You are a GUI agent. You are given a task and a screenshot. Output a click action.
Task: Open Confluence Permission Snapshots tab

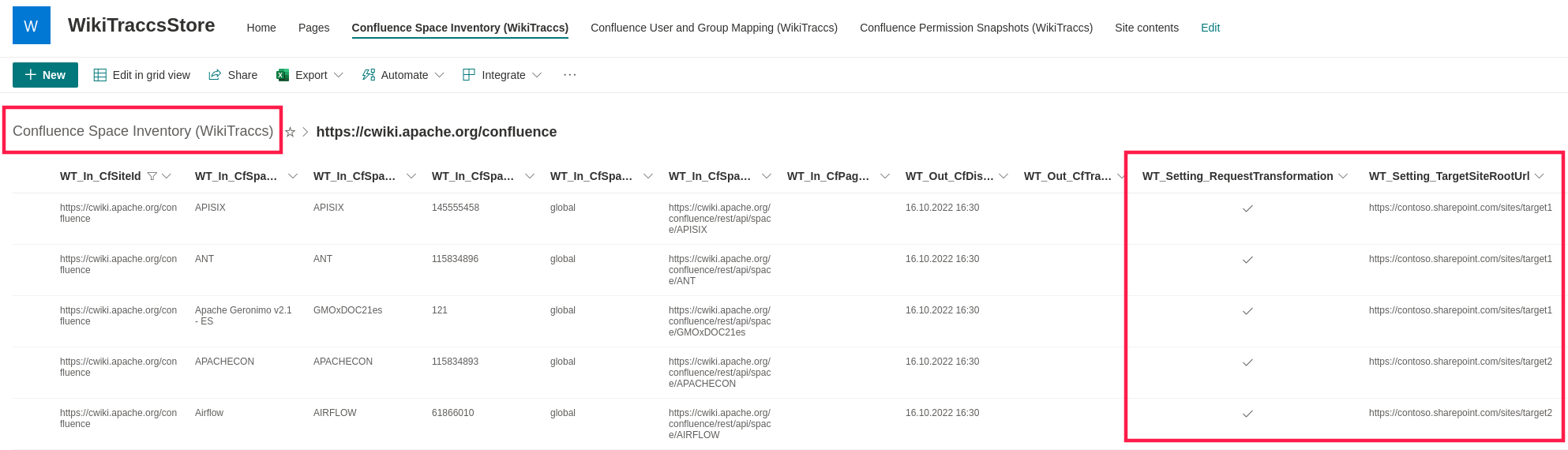click(x=977, y=28)
